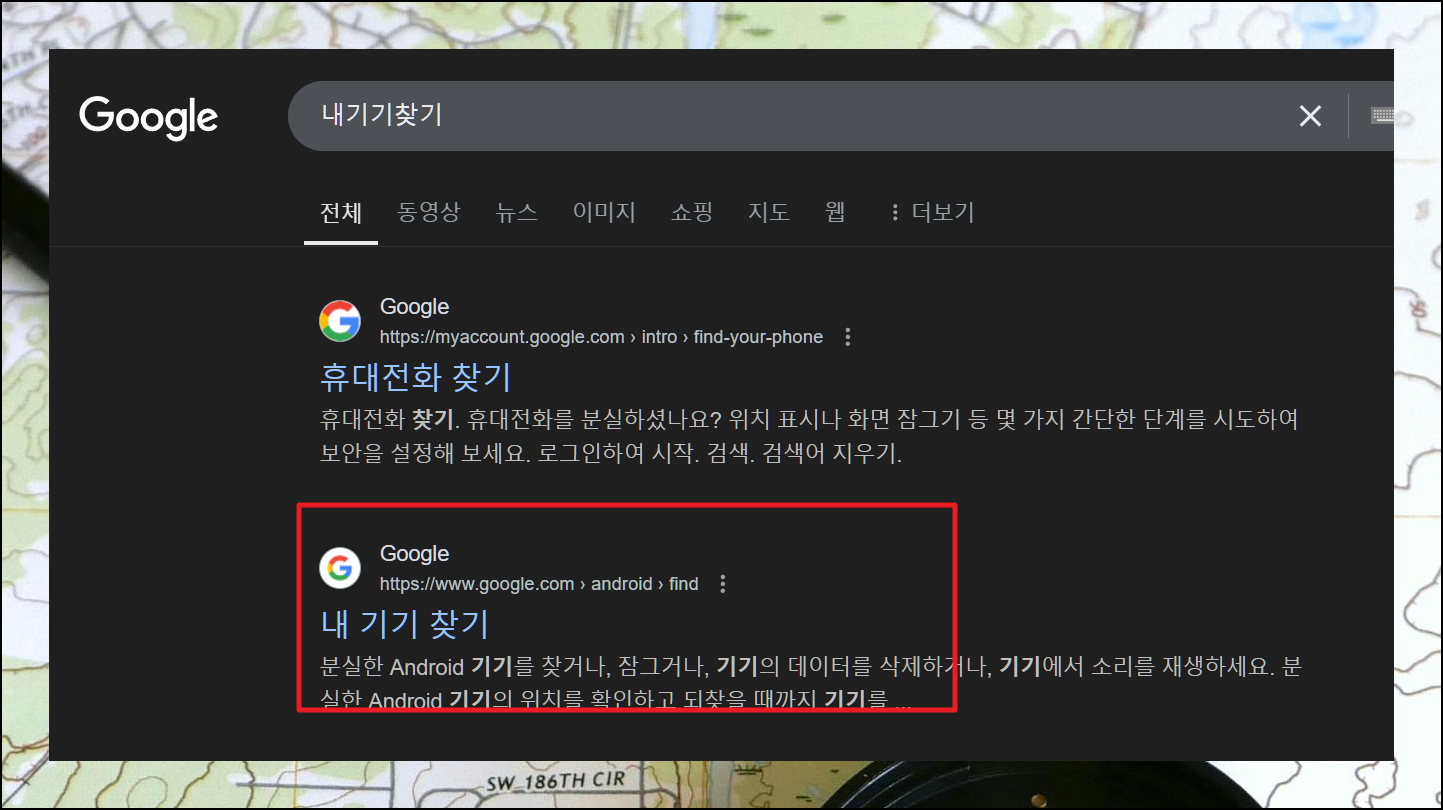Open the 휴대전화 찾기 result link

[416, 377]
